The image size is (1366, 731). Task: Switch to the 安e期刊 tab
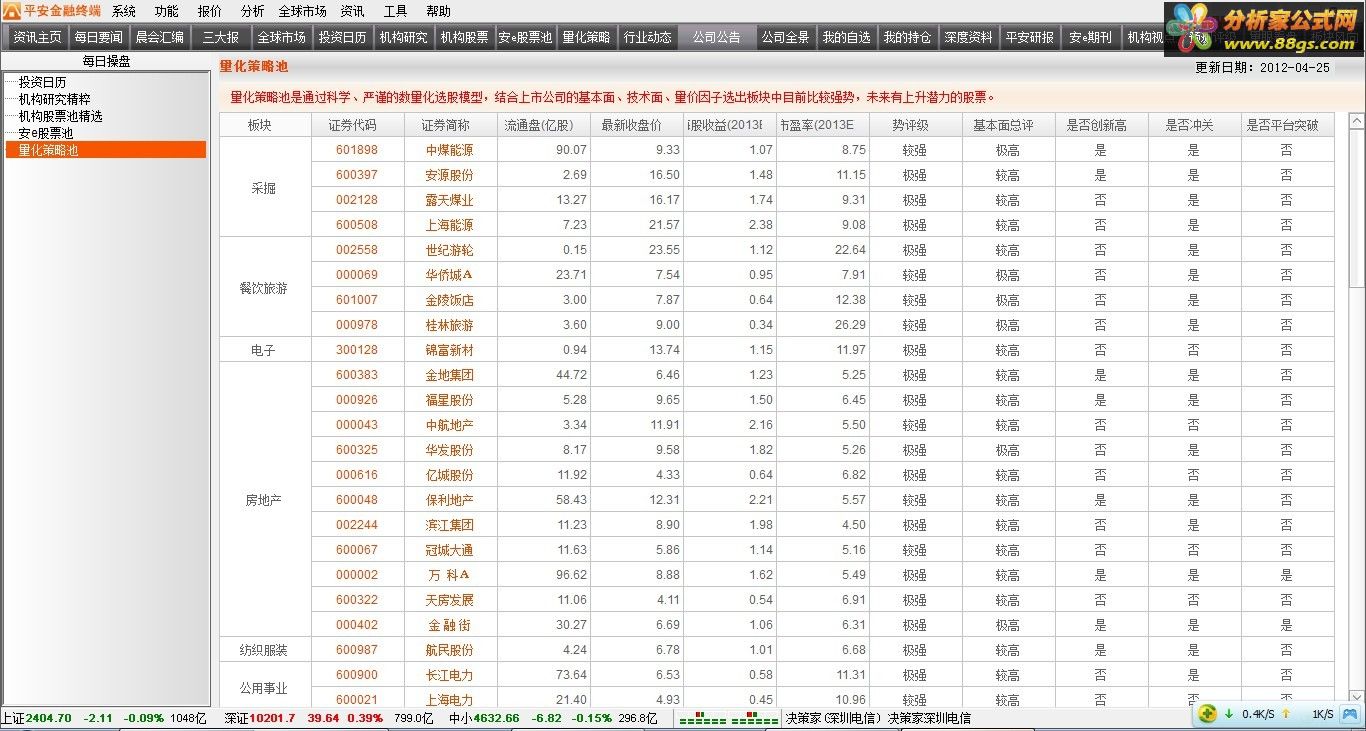pos(1090,37)
